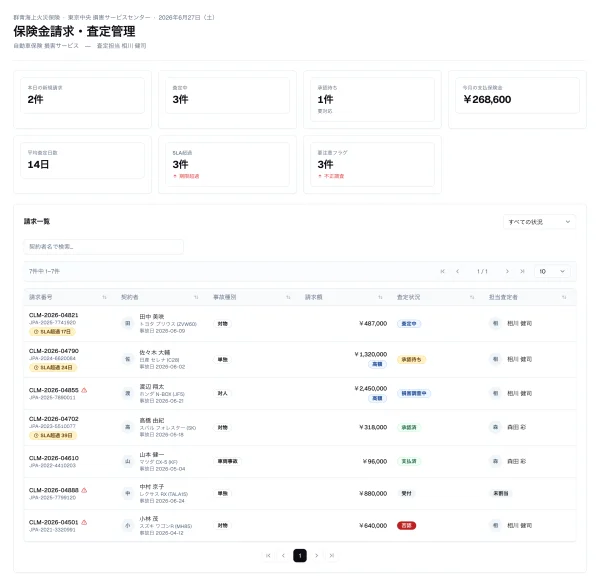
Task: Click the 対人 accident type tag
Action: 222,393
